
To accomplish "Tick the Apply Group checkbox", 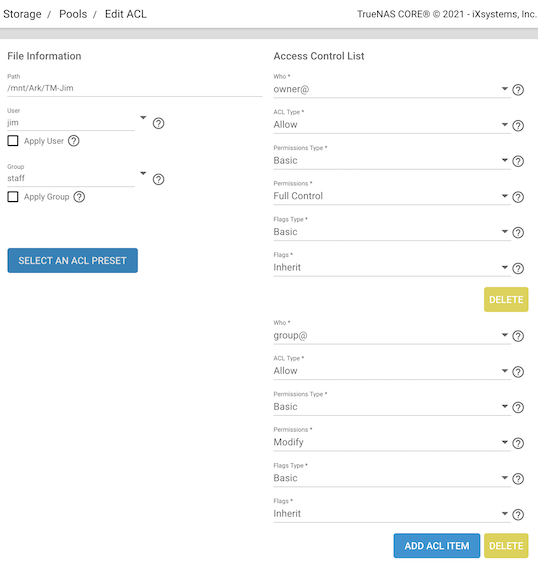I will click(x=13, y=197).
